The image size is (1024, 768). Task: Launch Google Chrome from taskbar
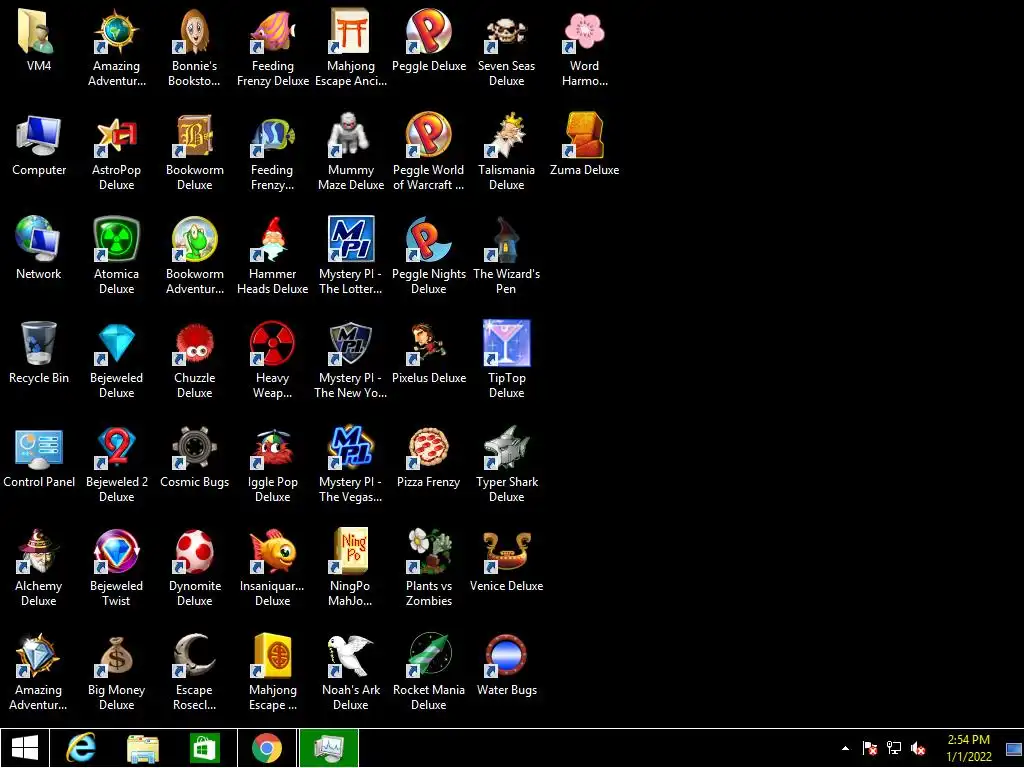pos(267,748)
